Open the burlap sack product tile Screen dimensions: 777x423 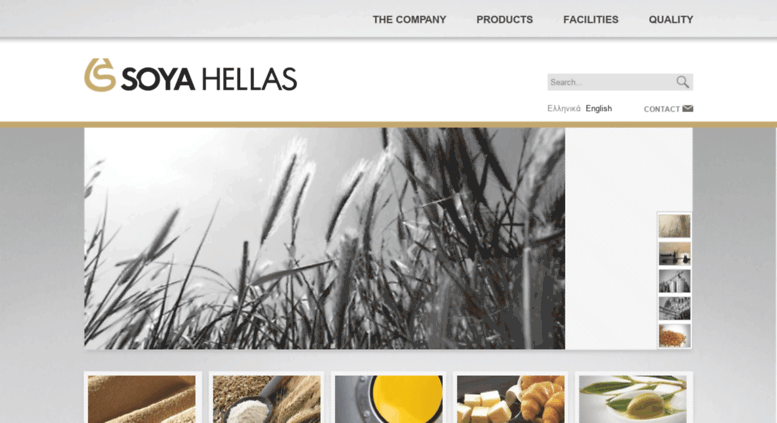pos(142,399)
